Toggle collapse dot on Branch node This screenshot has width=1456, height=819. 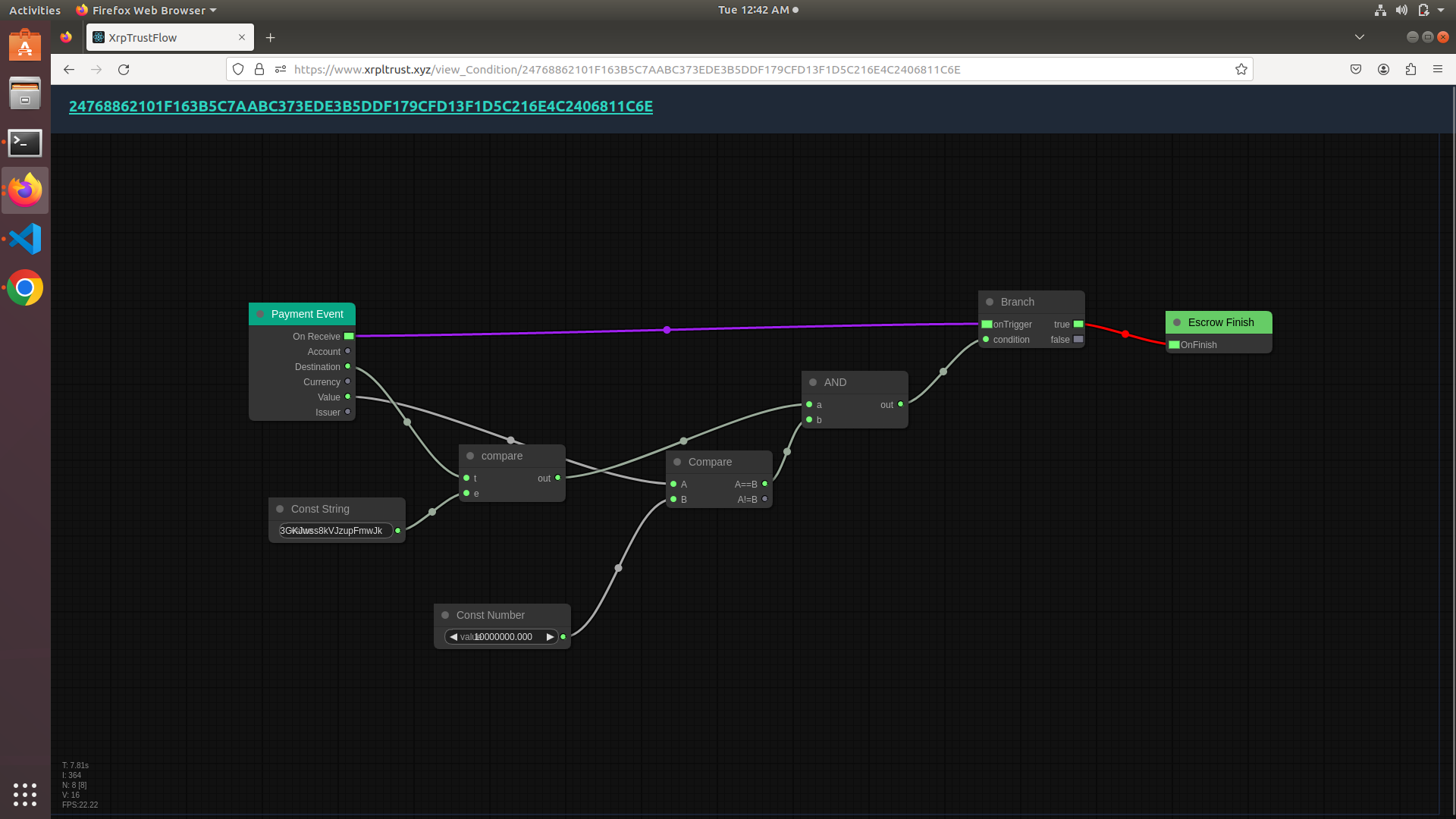point(990,302)
